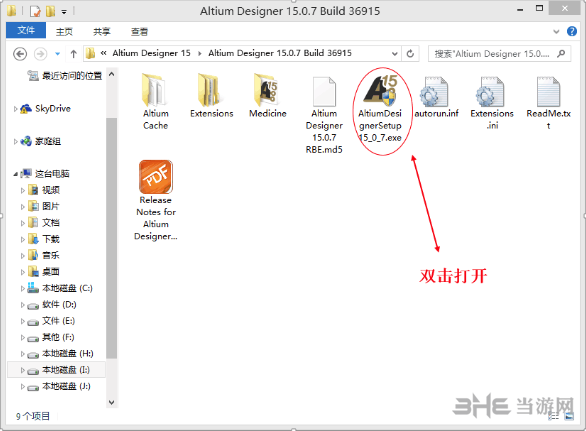Expand the 家庭组 tree node
Screen dimensions: 586x431
15,141
